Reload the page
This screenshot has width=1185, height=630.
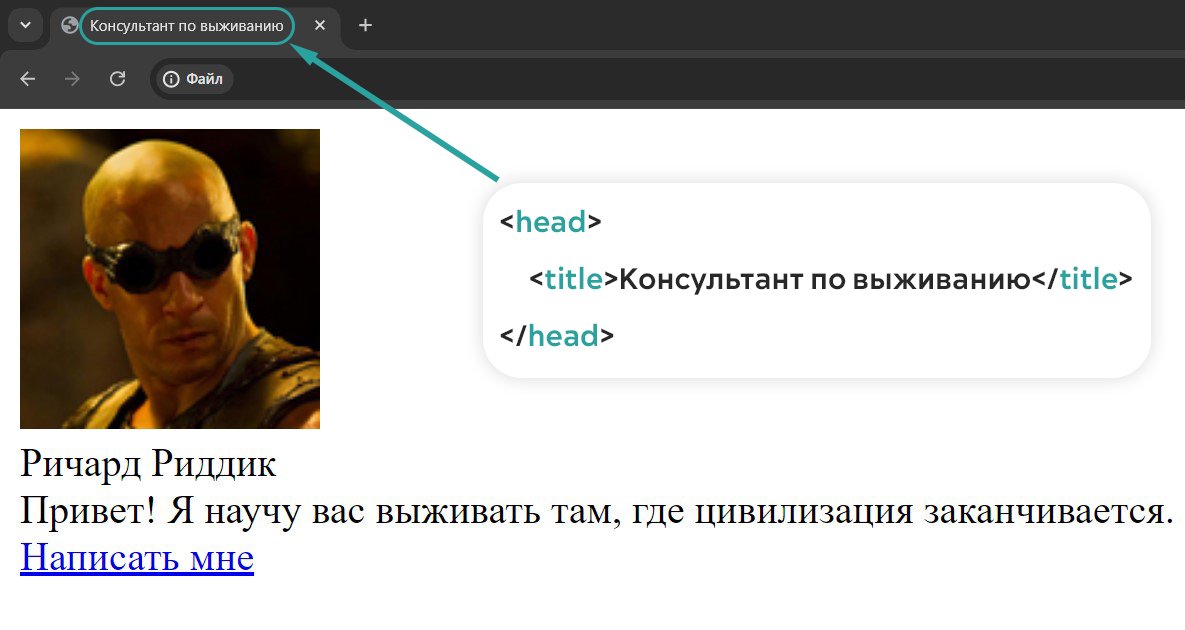[117, 79]
